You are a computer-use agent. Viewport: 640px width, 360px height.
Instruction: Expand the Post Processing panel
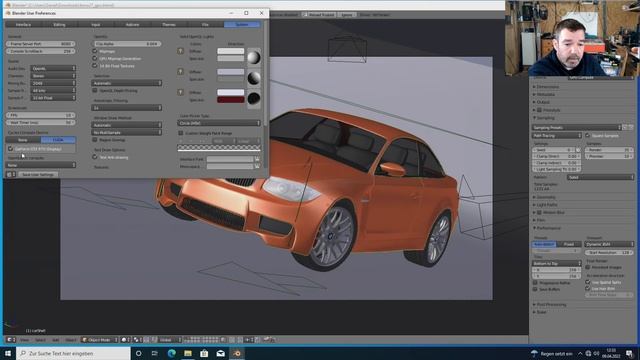point(551,304)
